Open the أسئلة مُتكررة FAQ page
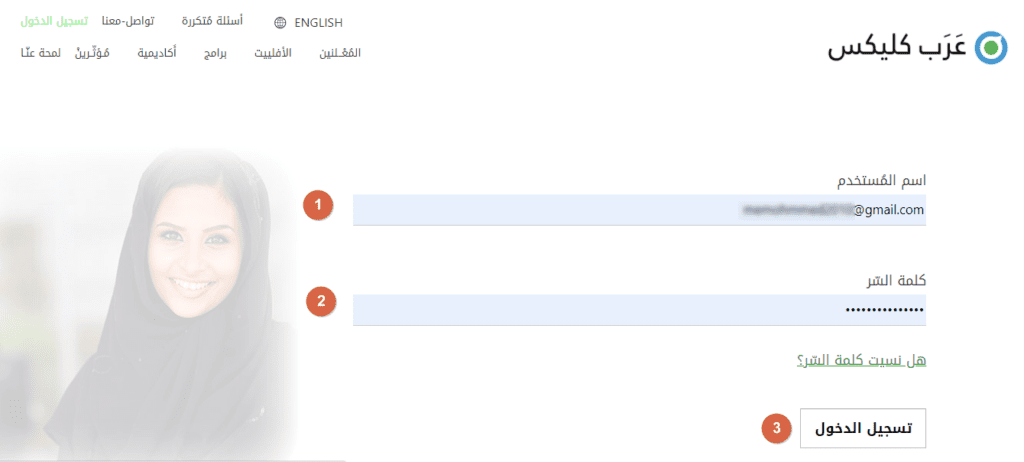Screen dimensions: 1024x462 click(x=212, y=21)
